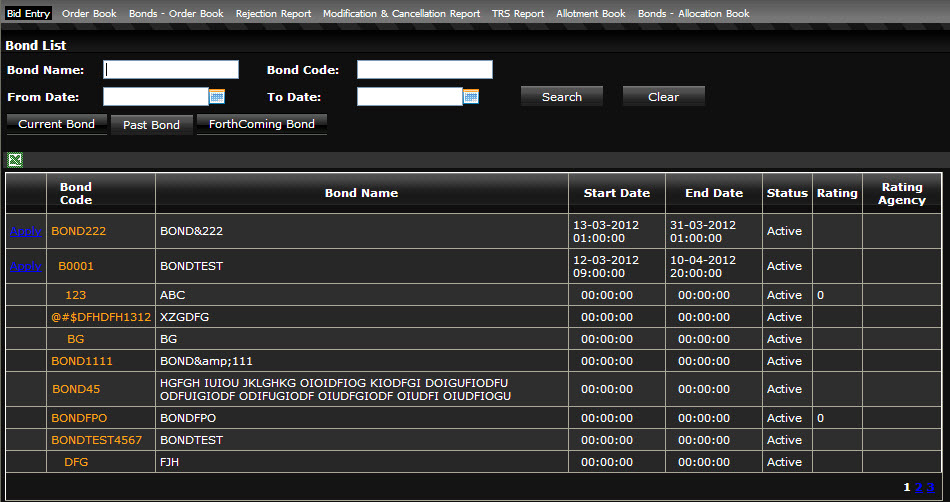Open the TRS Report menu
Screen dimensions: 950x502
coord(518,13)
